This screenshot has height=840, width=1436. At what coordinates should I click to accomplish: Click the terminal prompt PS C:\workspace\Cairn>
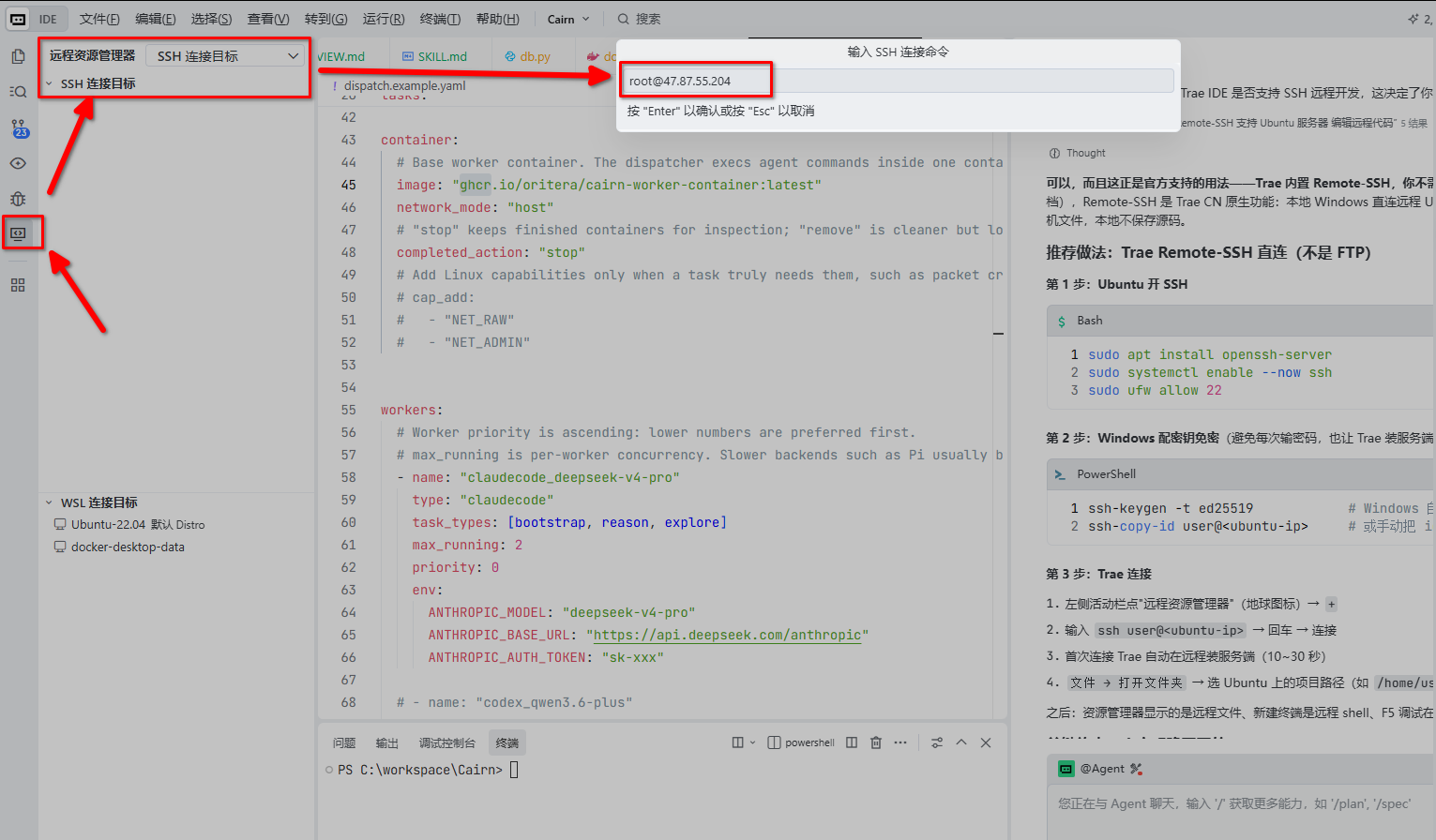point(419,770)
